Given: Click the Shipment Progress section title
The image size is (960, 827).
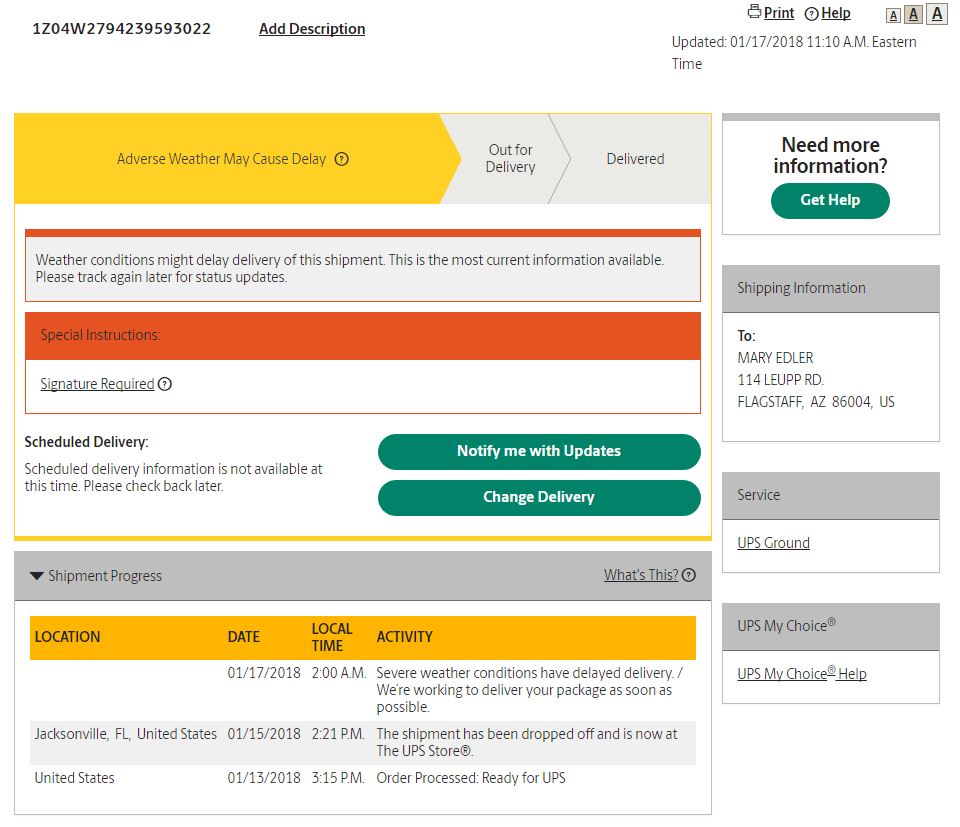Looking at the screenshot, I should click(x=105, y=576).
